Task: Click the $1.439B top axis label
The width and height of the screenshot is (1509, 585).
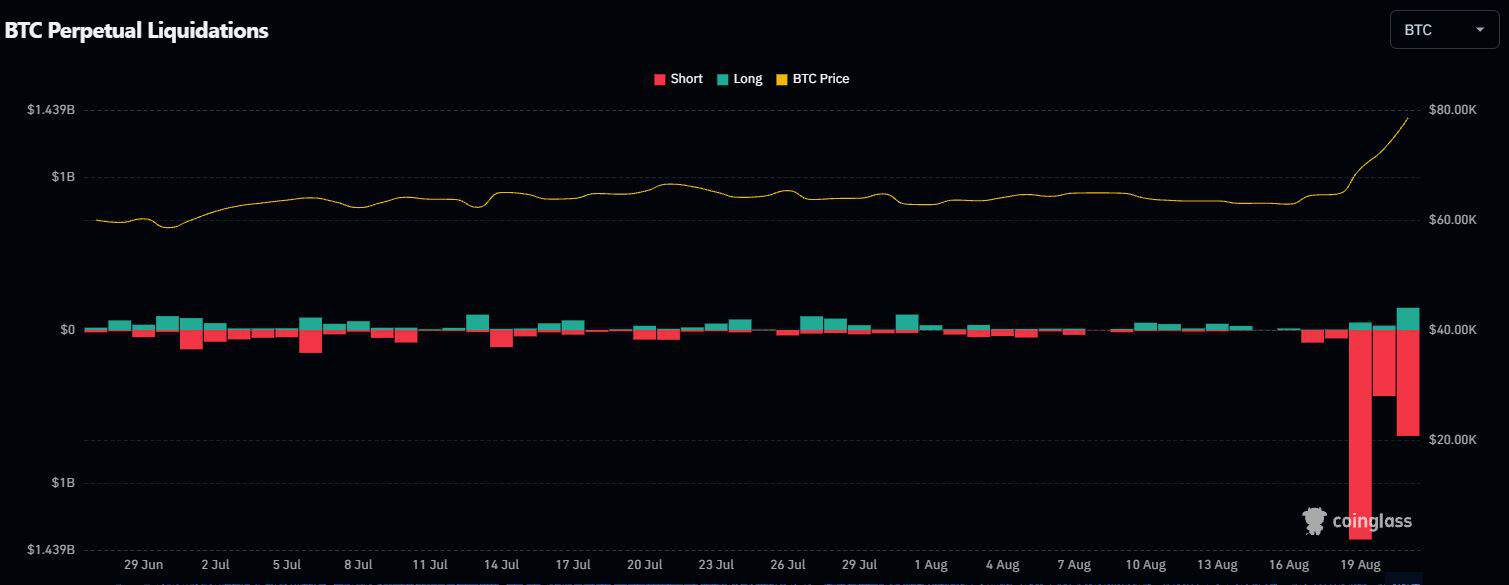Action: click(51, 109)
